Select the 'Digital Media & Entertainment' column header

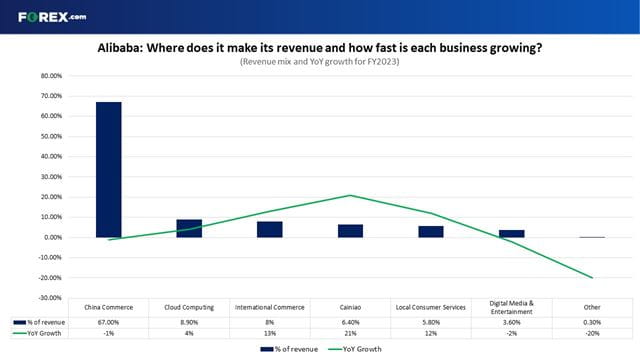point(511,307)
